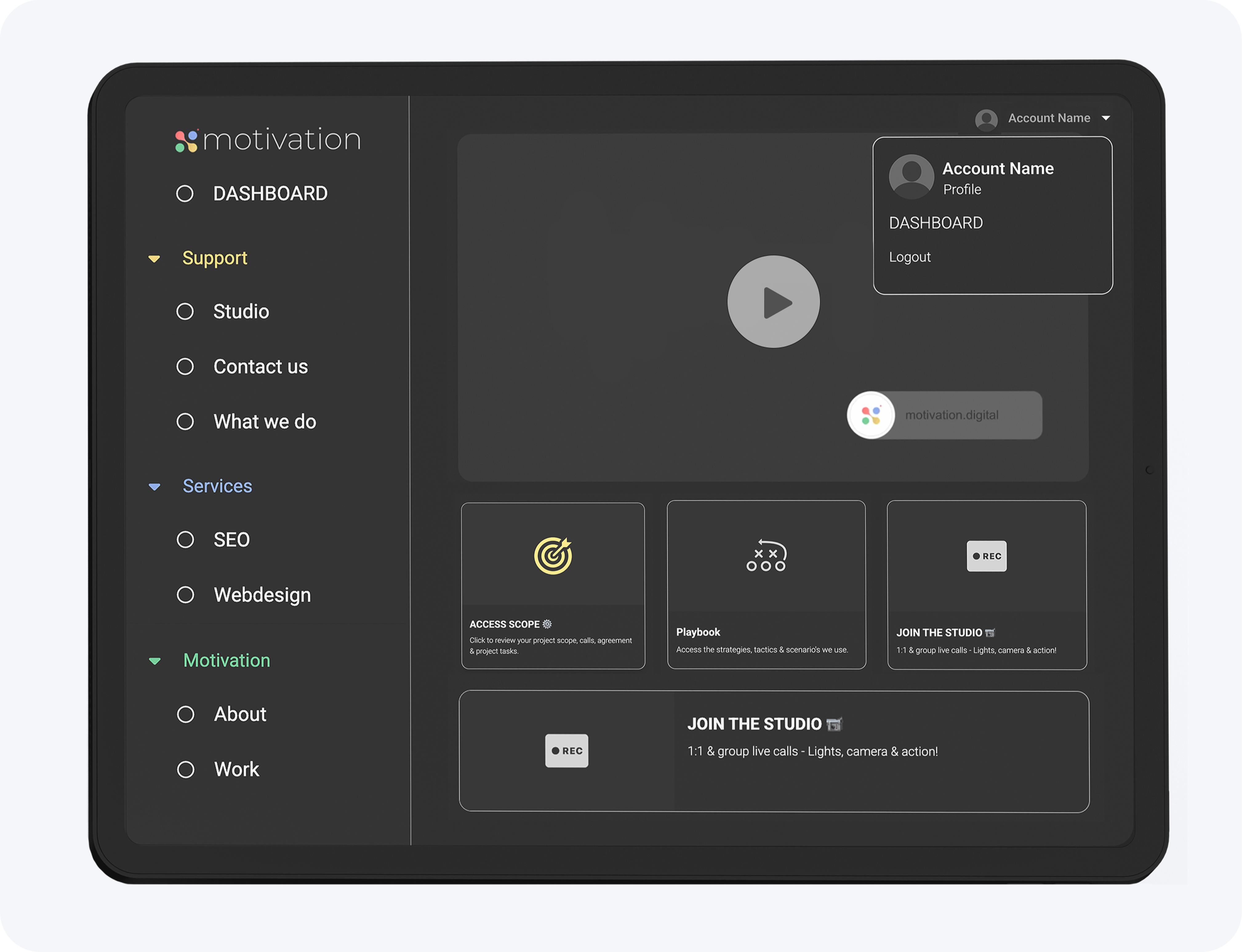1242x952 pixels.
Task: Click the round motivation.digital logo badge
Action: 871,416
